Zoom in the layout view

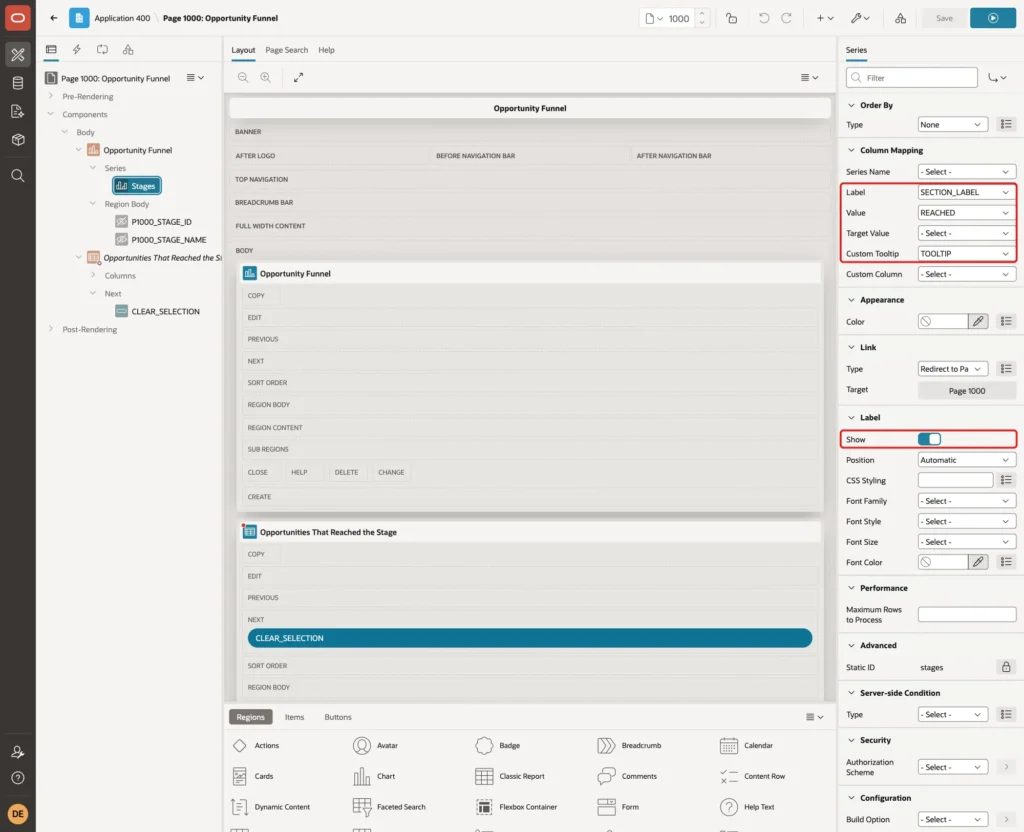[x=265, y=78]
